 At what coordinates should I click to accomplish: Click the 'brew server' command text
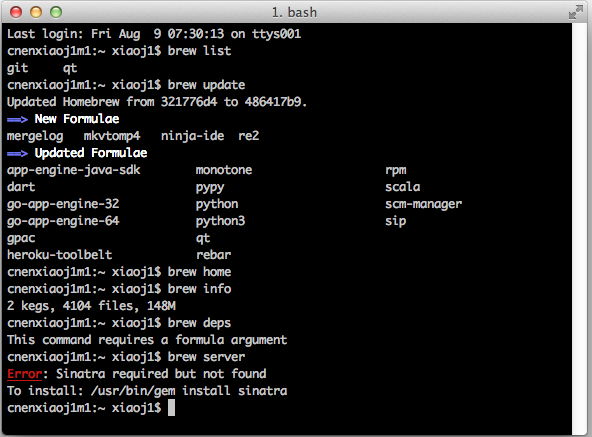206,357
